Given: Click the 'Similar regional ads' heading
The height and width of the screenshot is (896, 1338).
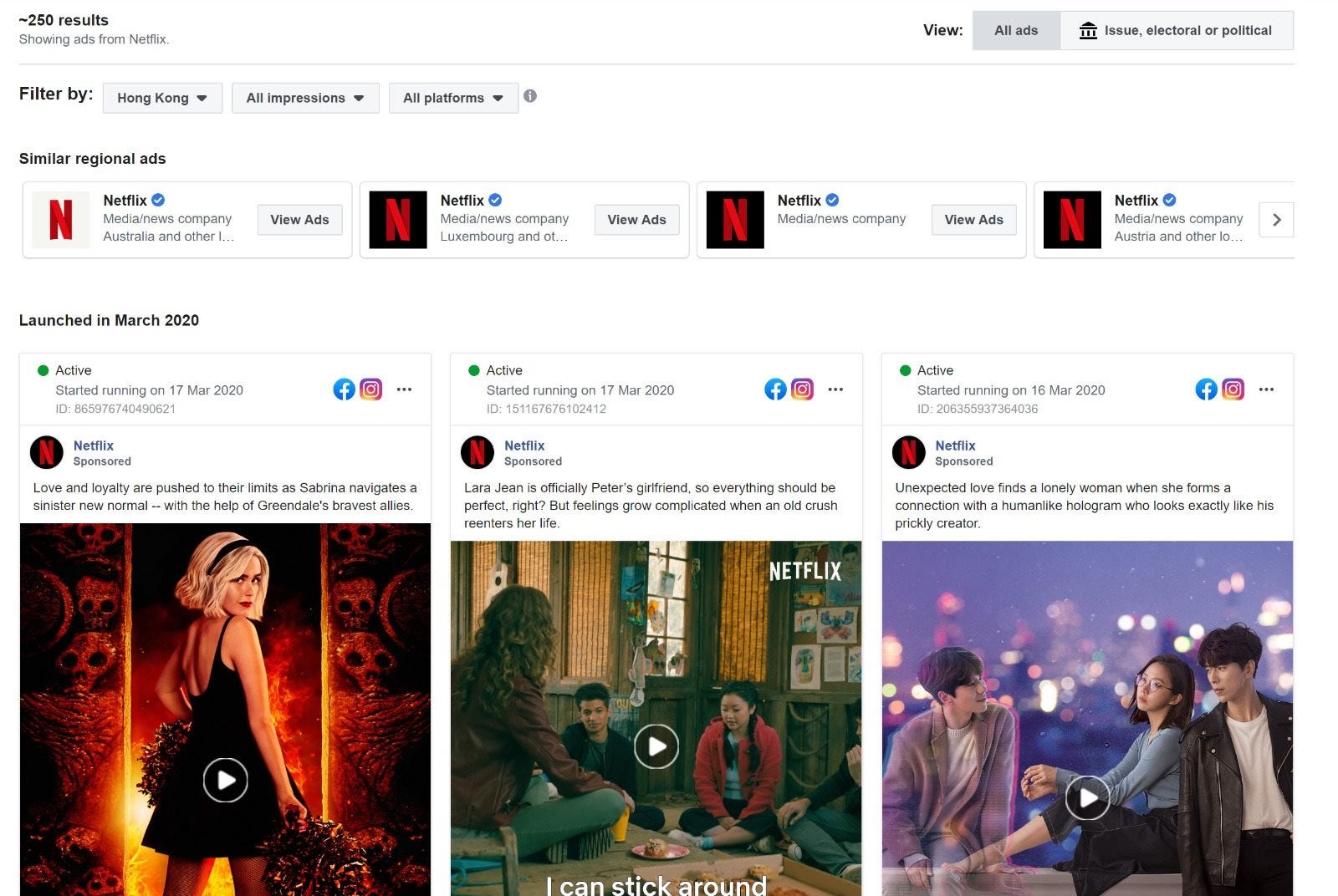Looking at the screenshot, I should tap(92, 159).
